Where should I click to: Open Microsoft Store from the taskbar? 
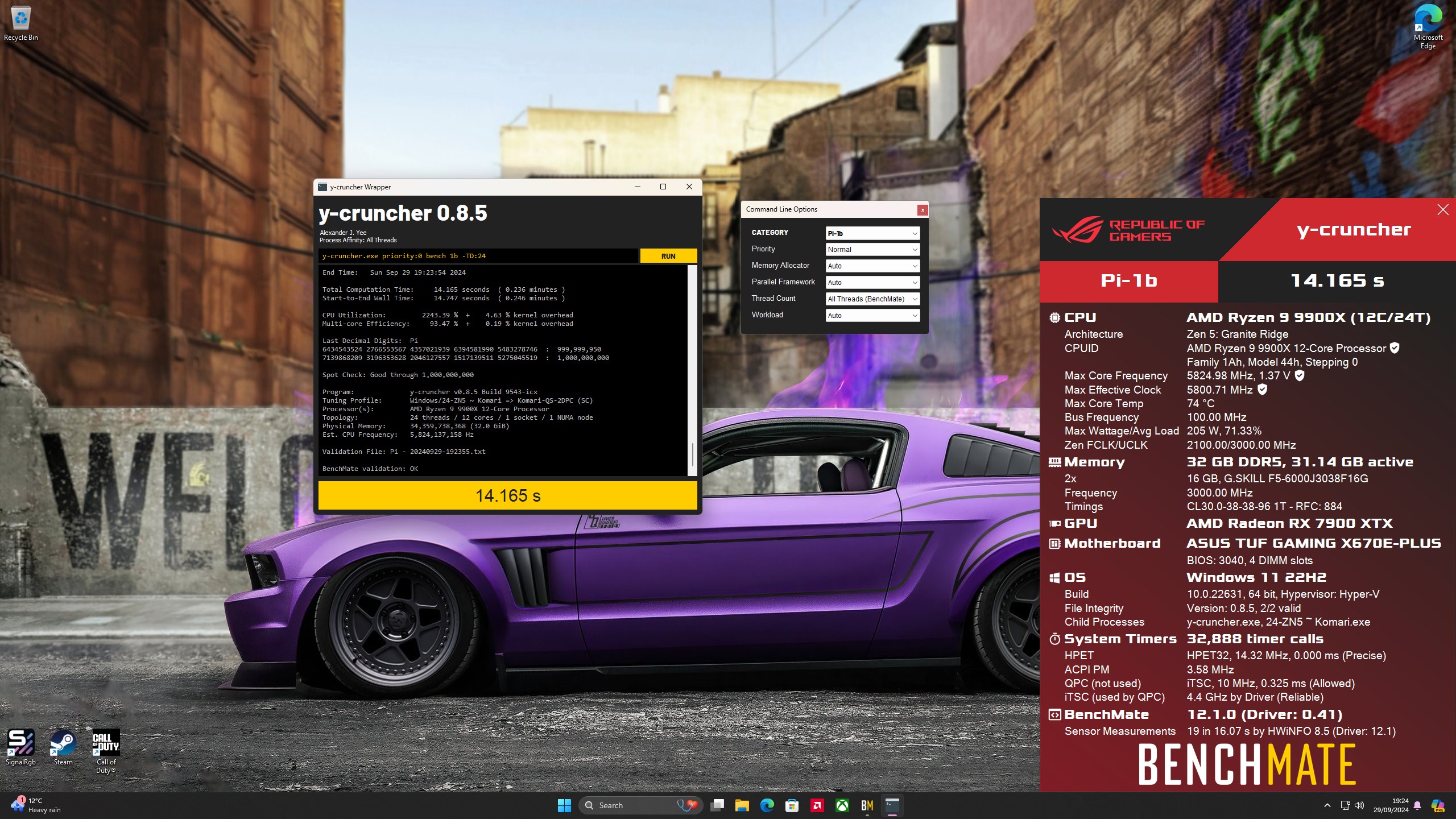coord(792,805)
